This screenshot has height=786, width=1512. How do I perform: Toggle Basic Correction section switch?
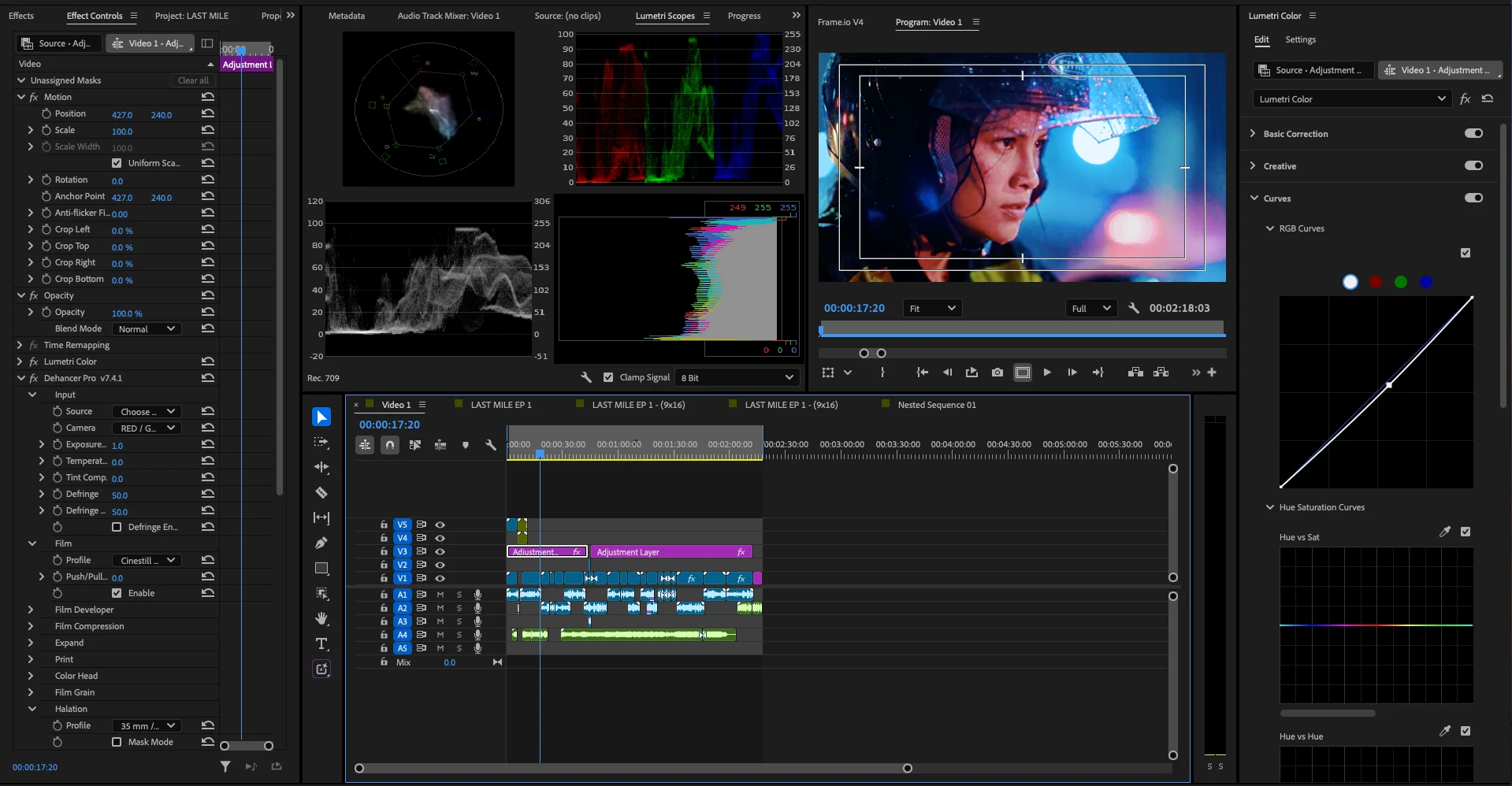coord(1473,133)
